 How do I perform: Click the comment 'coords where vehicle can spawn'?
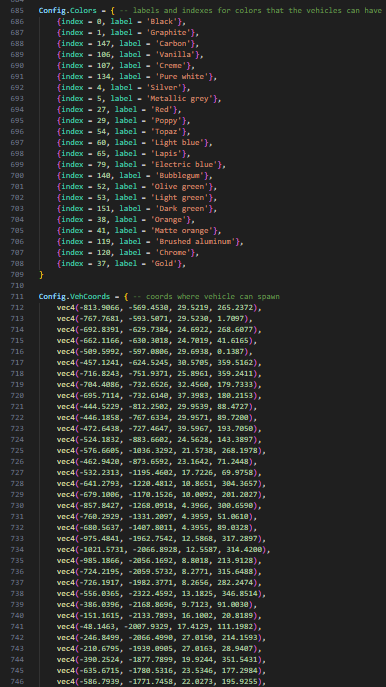click(x=208, y=297)
